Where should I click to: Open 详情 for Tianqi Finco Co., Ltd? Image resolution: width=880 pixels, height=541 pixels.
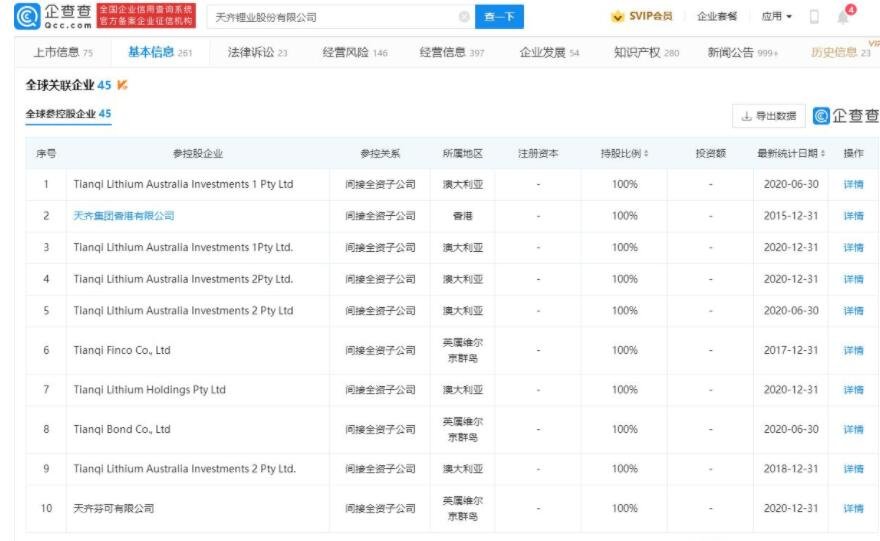click(x=853, y=350)
